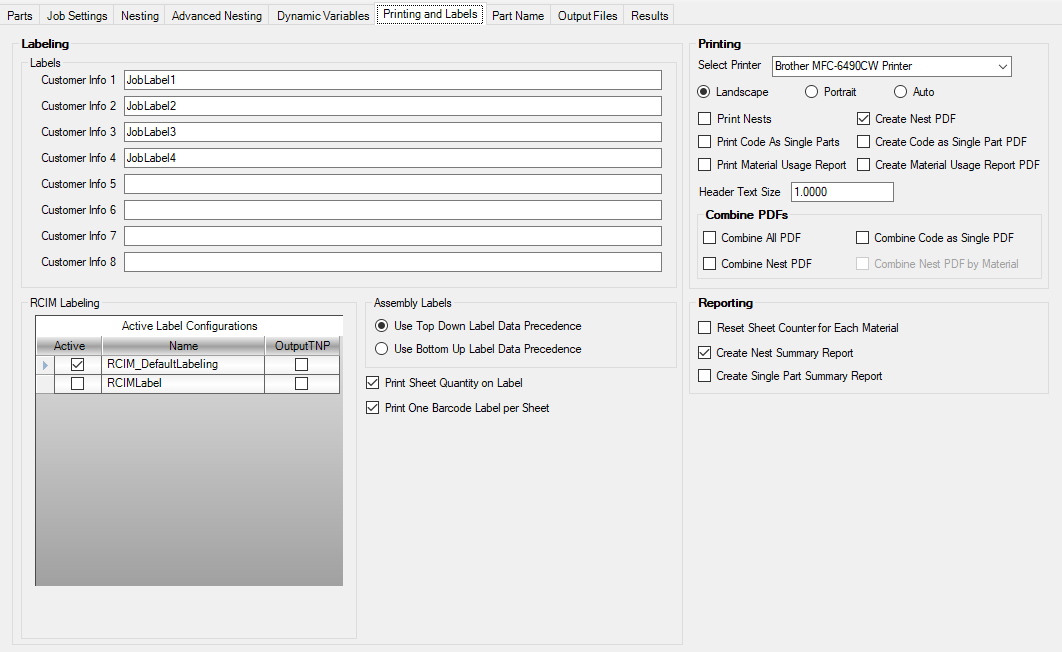Open the Advanced Nesting tab

pyautogui.click(x=216, y=16)
